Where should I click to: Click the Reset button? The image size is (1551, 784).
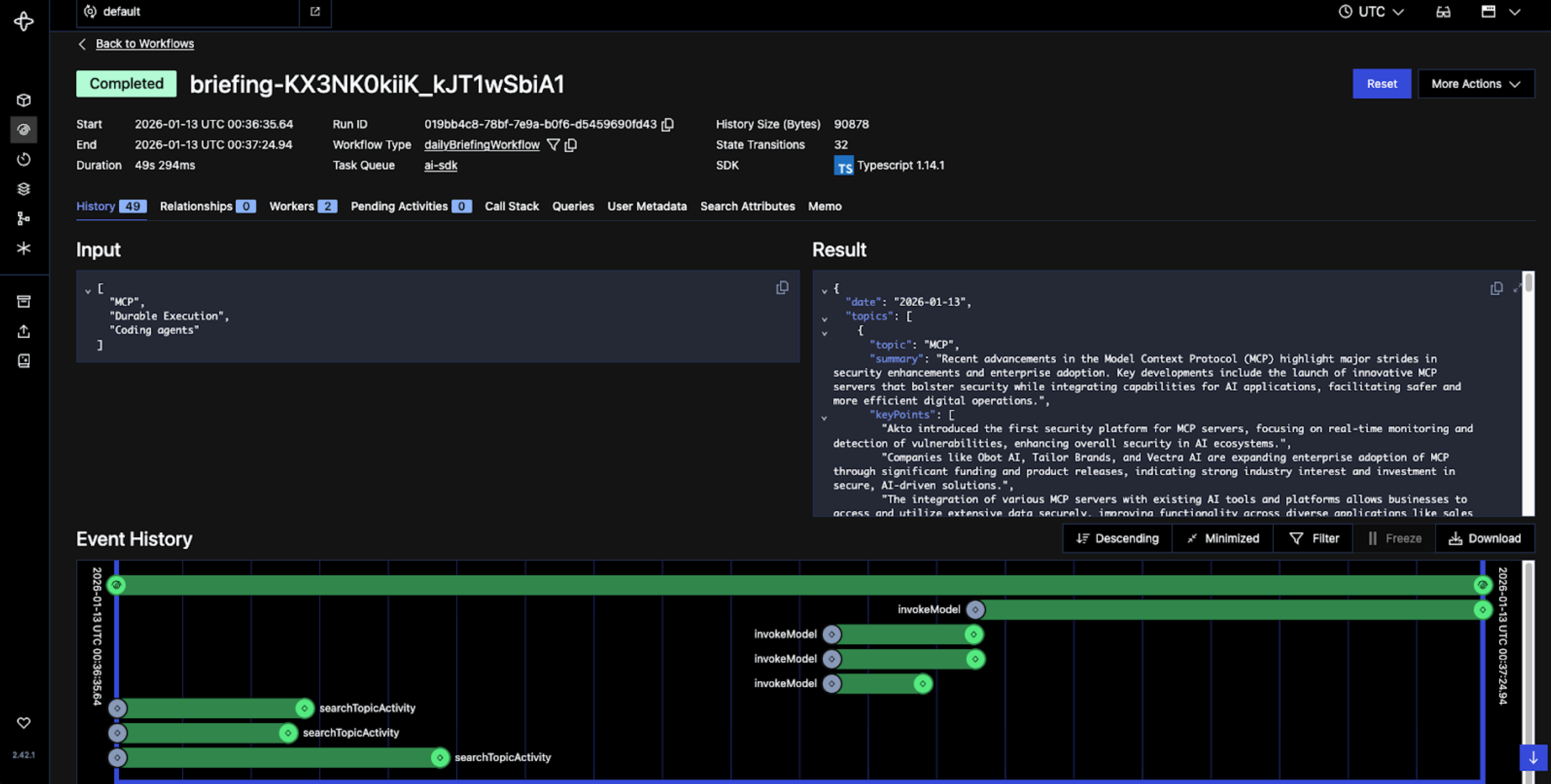coord(1382,84)
